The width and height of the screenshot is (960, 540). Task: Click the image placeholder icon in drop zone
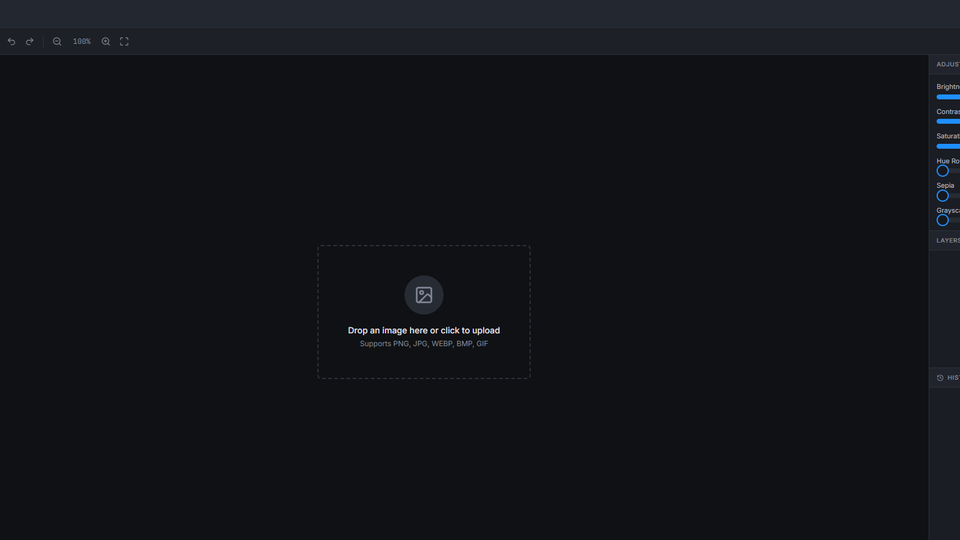pyautogui.click(x=424, y=295)
